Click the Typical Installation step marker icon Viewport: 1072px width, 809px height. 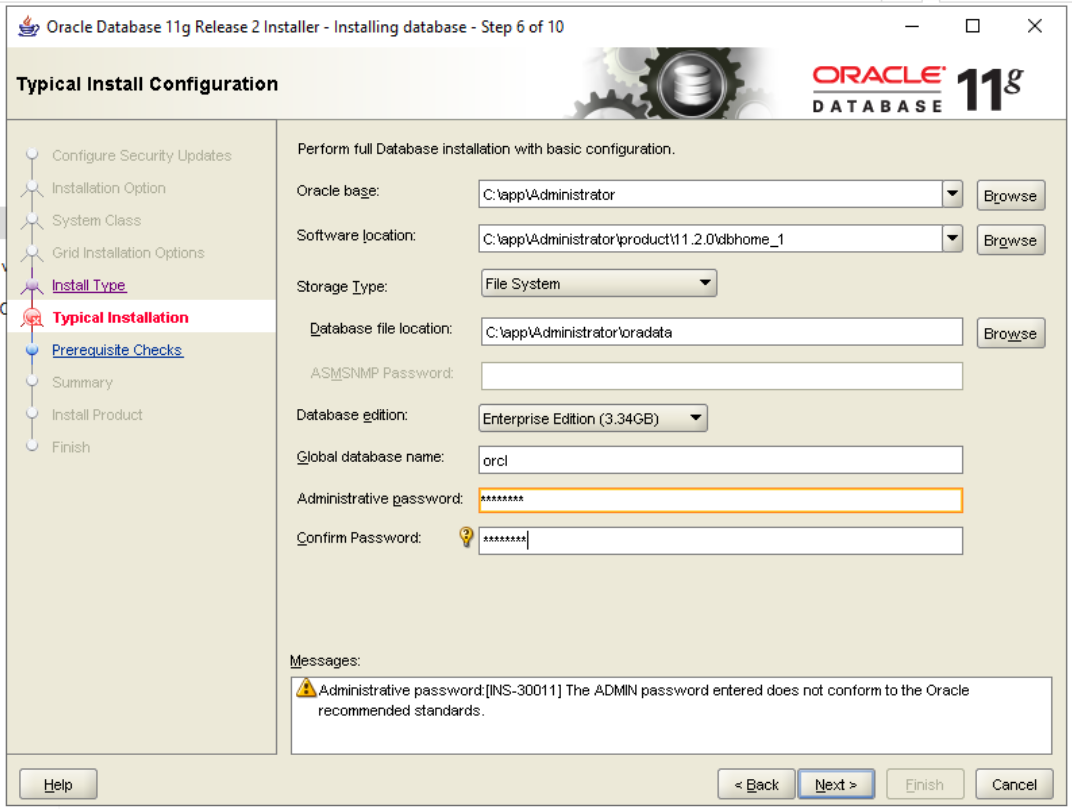click(x=31, y=317)
